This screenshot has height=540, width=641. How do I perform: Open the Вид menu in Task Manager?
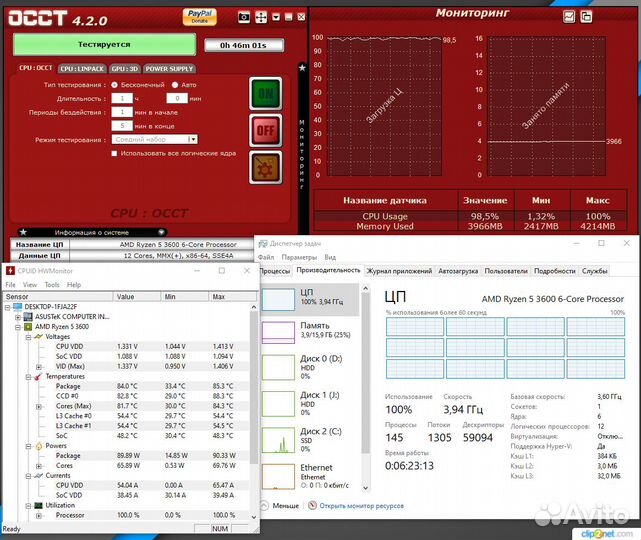(x=330, y=257)
